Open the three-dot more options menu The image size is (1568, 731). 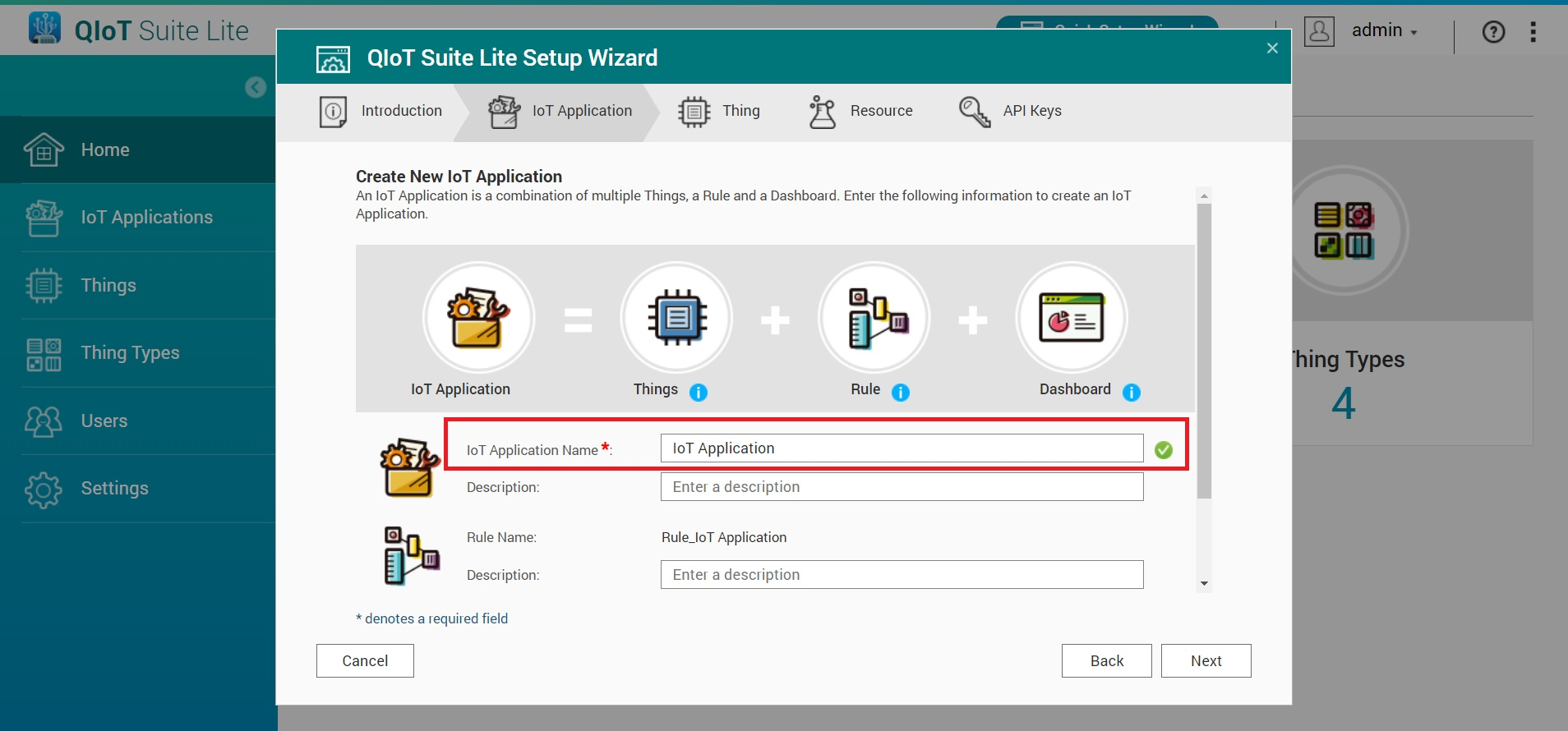click(x=1533, y=32)
